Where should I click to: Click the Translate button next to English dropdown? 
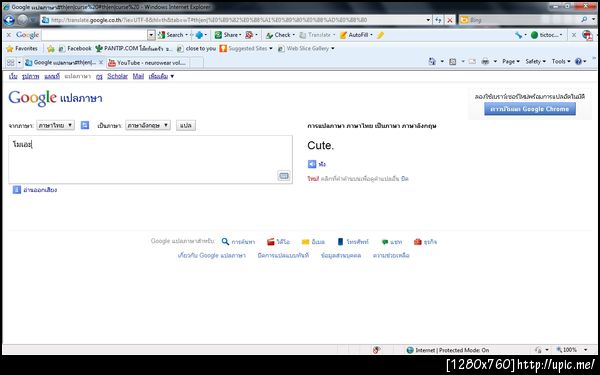pyautogui.click(x=186, y=125)
